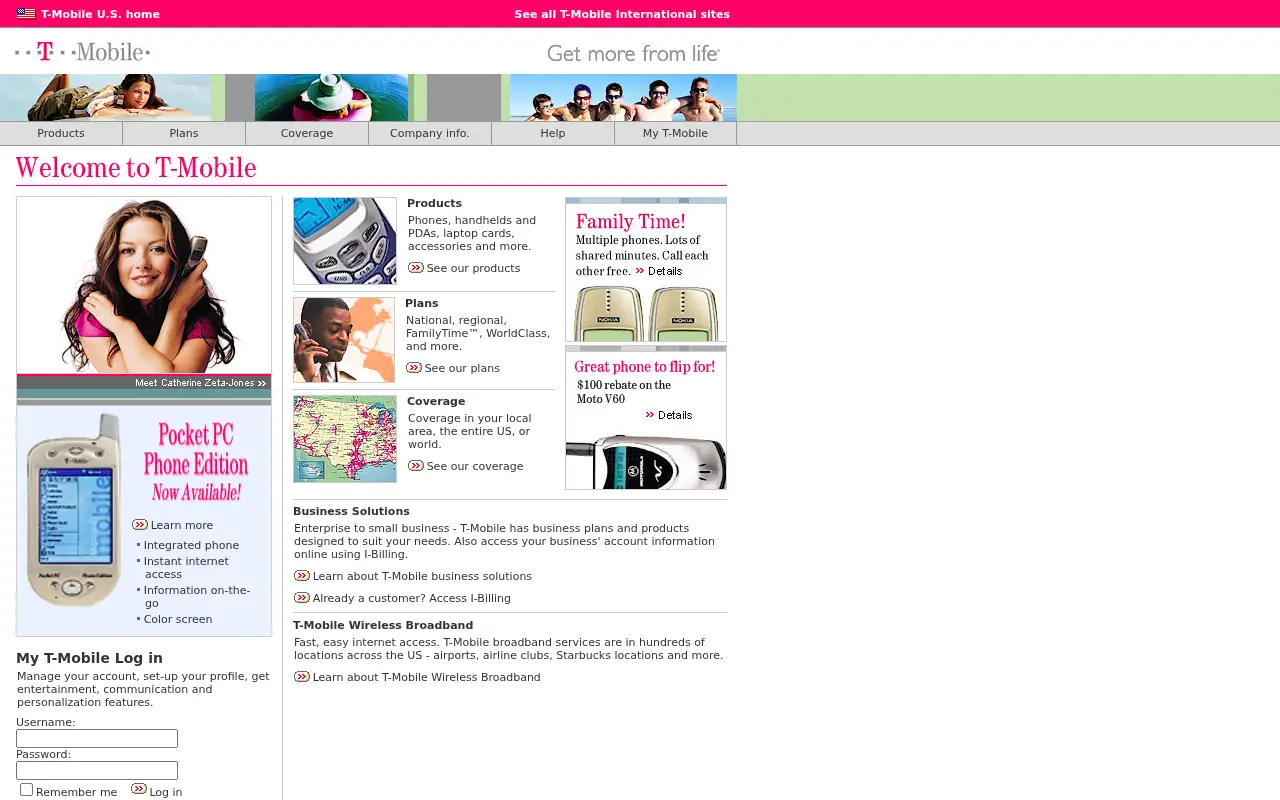This screenshot has height=800, width=1280.
Task: Click arrow icon beside See our coverage
Action: pos(416,466)
